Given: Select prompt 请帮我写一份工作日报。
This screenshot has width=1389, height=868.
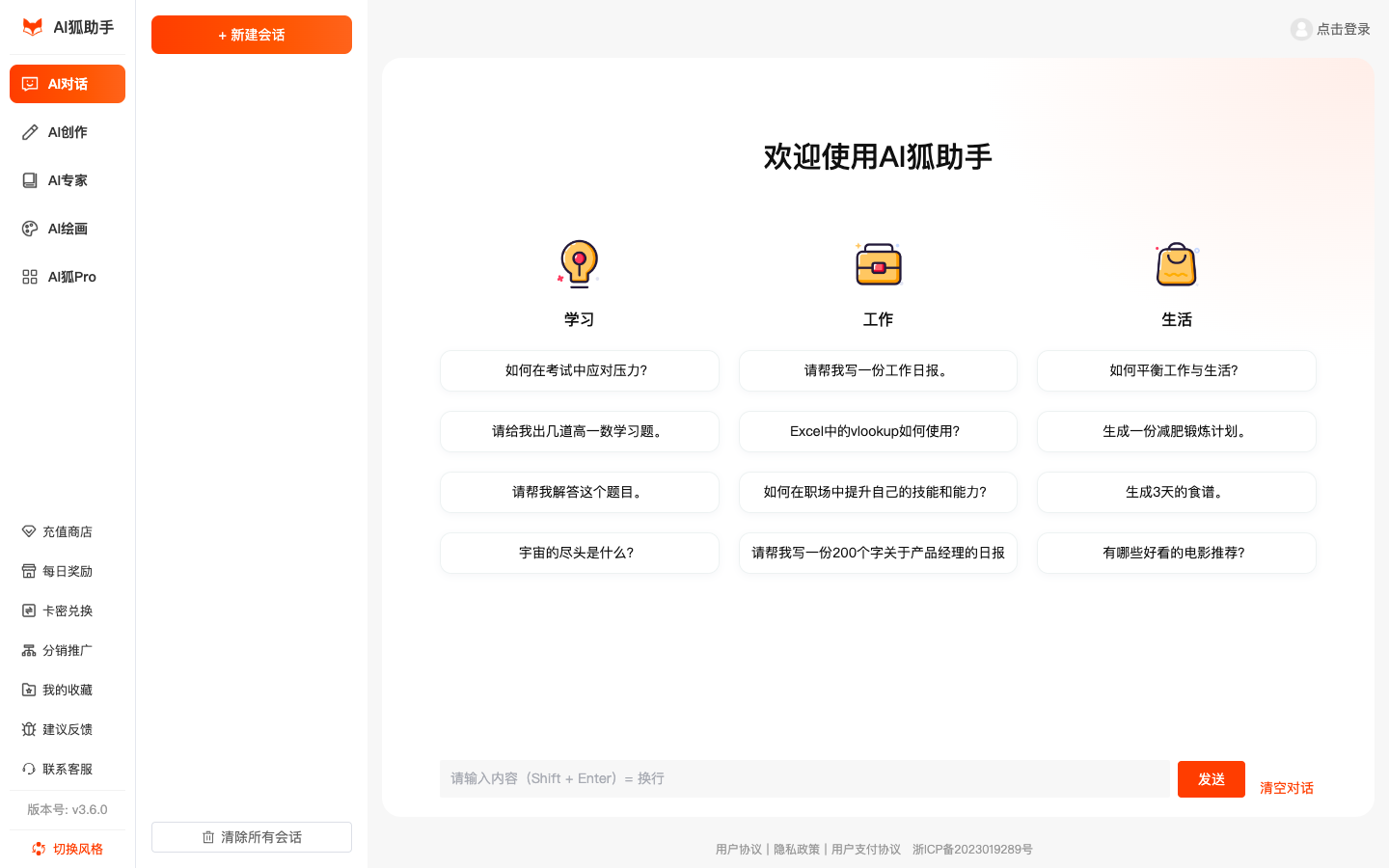Looking at the screenshot, I should point(878,370).
